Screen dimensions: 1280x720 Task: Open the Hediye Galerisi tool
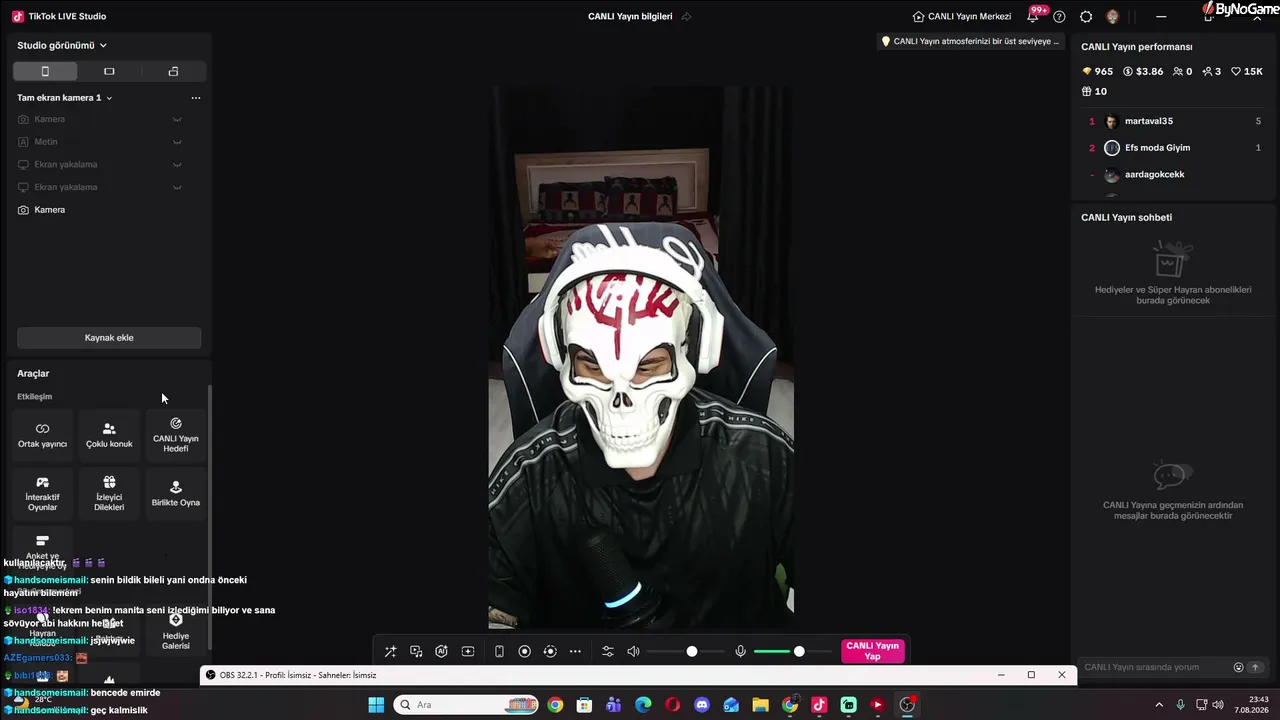click(x=176, y=631)
